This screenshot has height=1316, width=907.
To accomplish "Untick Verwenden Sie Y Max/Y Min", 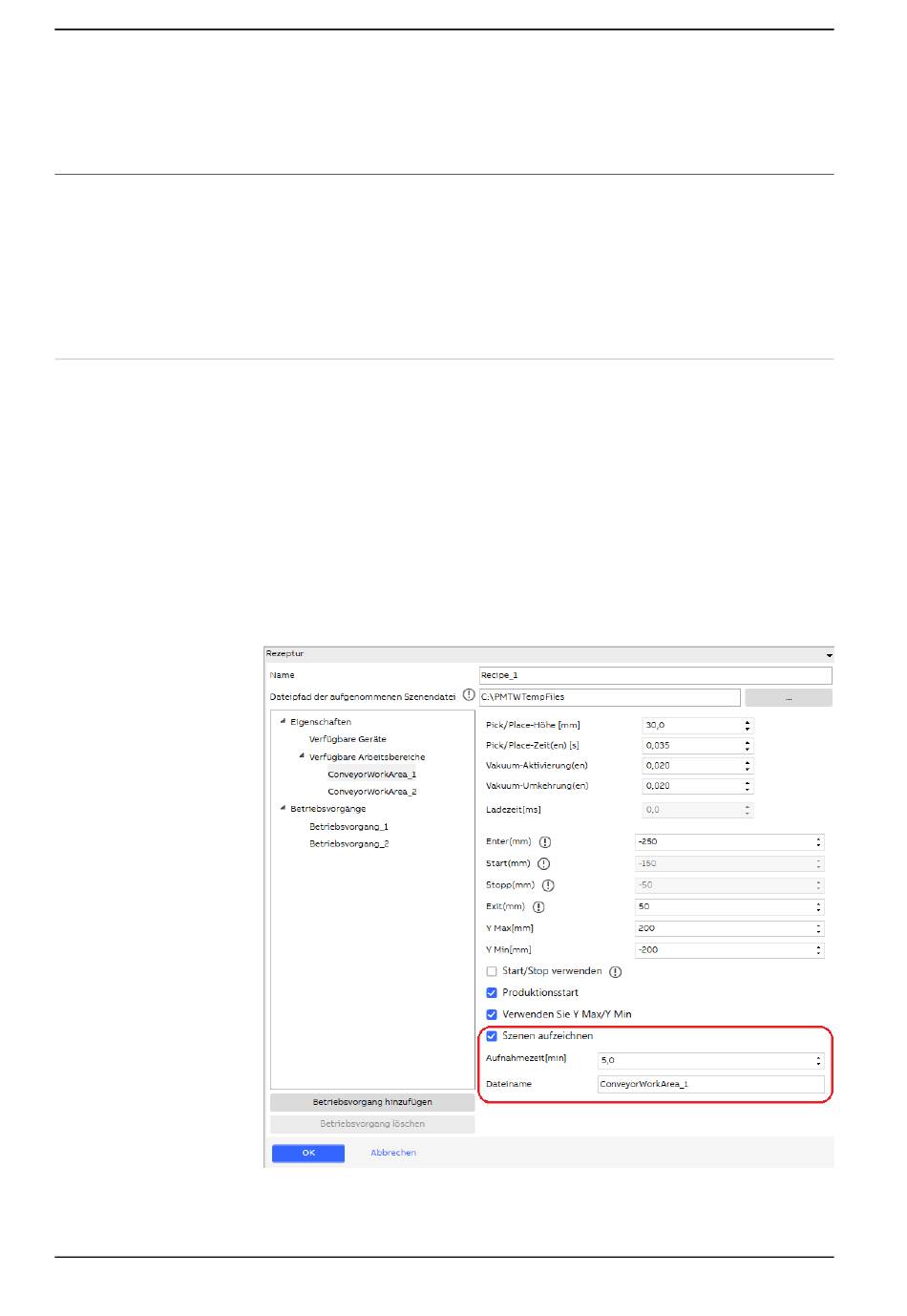I will pos(492,1014).
